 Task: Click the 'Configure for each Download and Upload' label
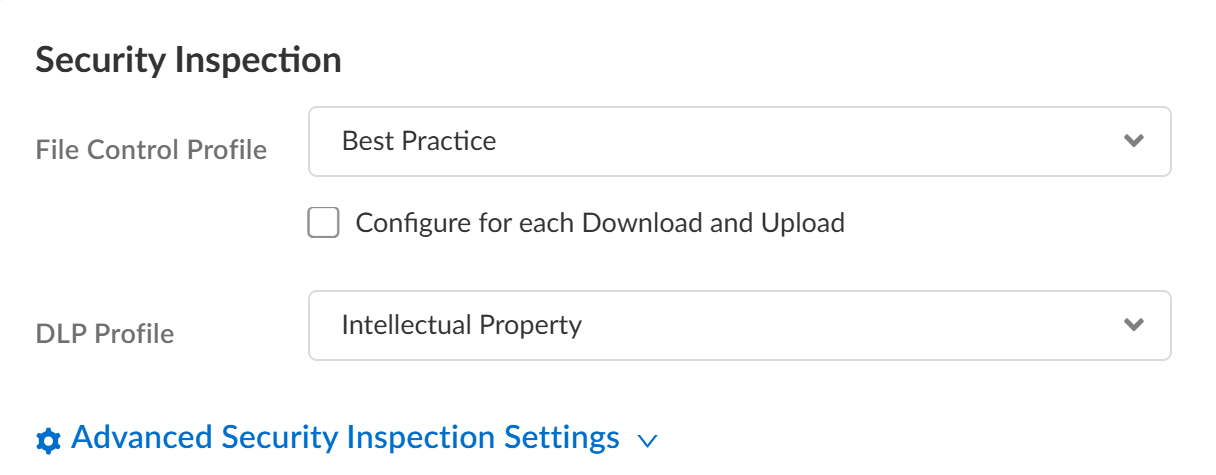pos(600,222)
